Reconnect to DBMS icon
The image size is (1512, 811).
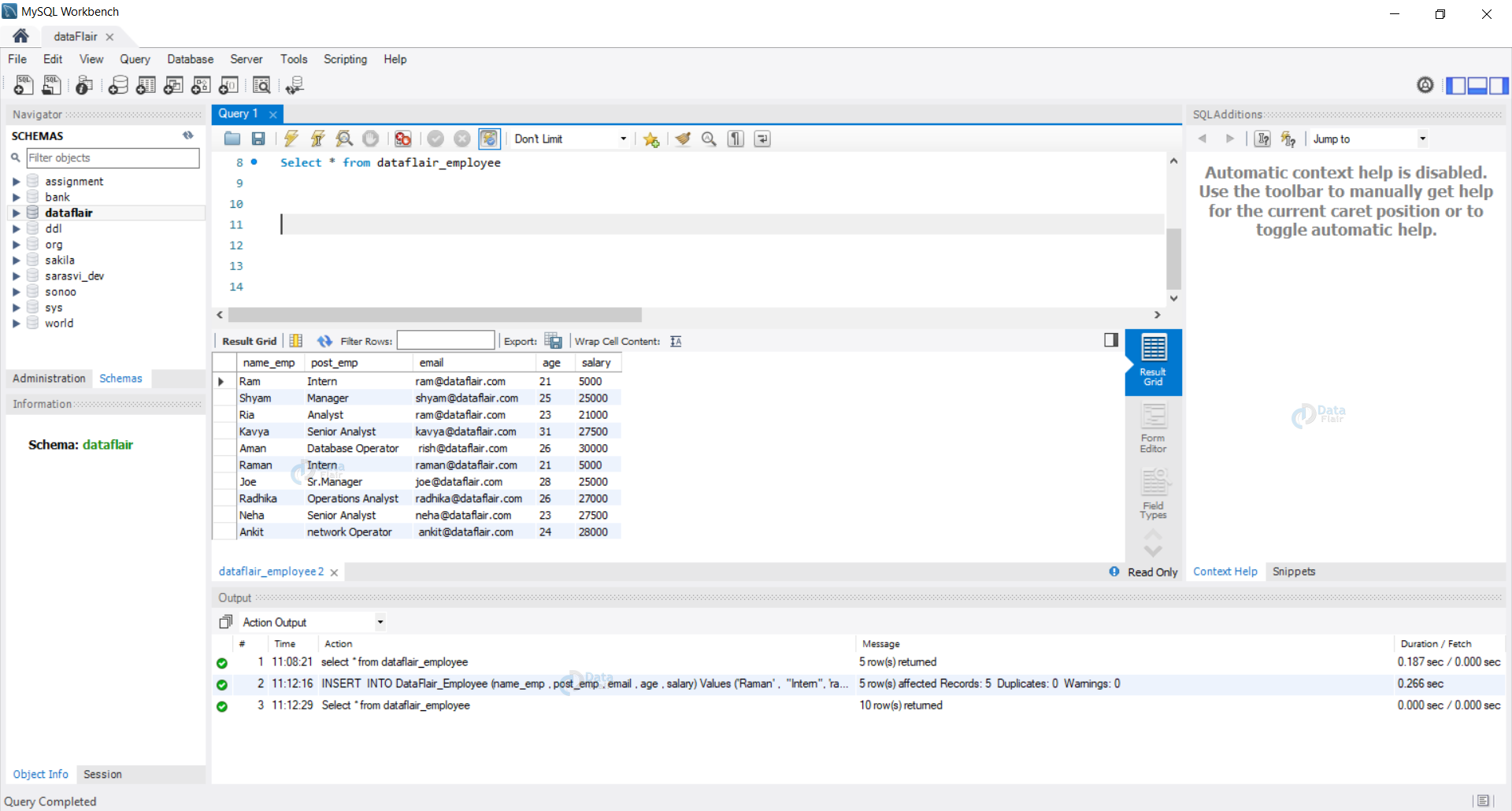click(x=295, y=85)
